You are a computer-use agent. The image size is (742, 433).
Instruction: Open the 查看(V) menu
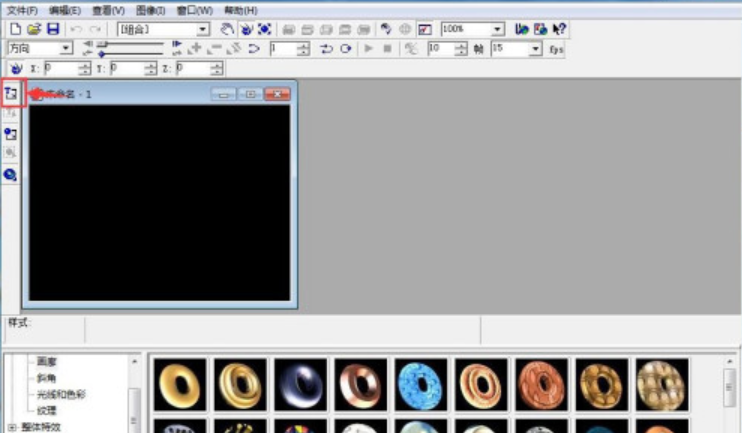pyautogui.click(x=108, y=10)
